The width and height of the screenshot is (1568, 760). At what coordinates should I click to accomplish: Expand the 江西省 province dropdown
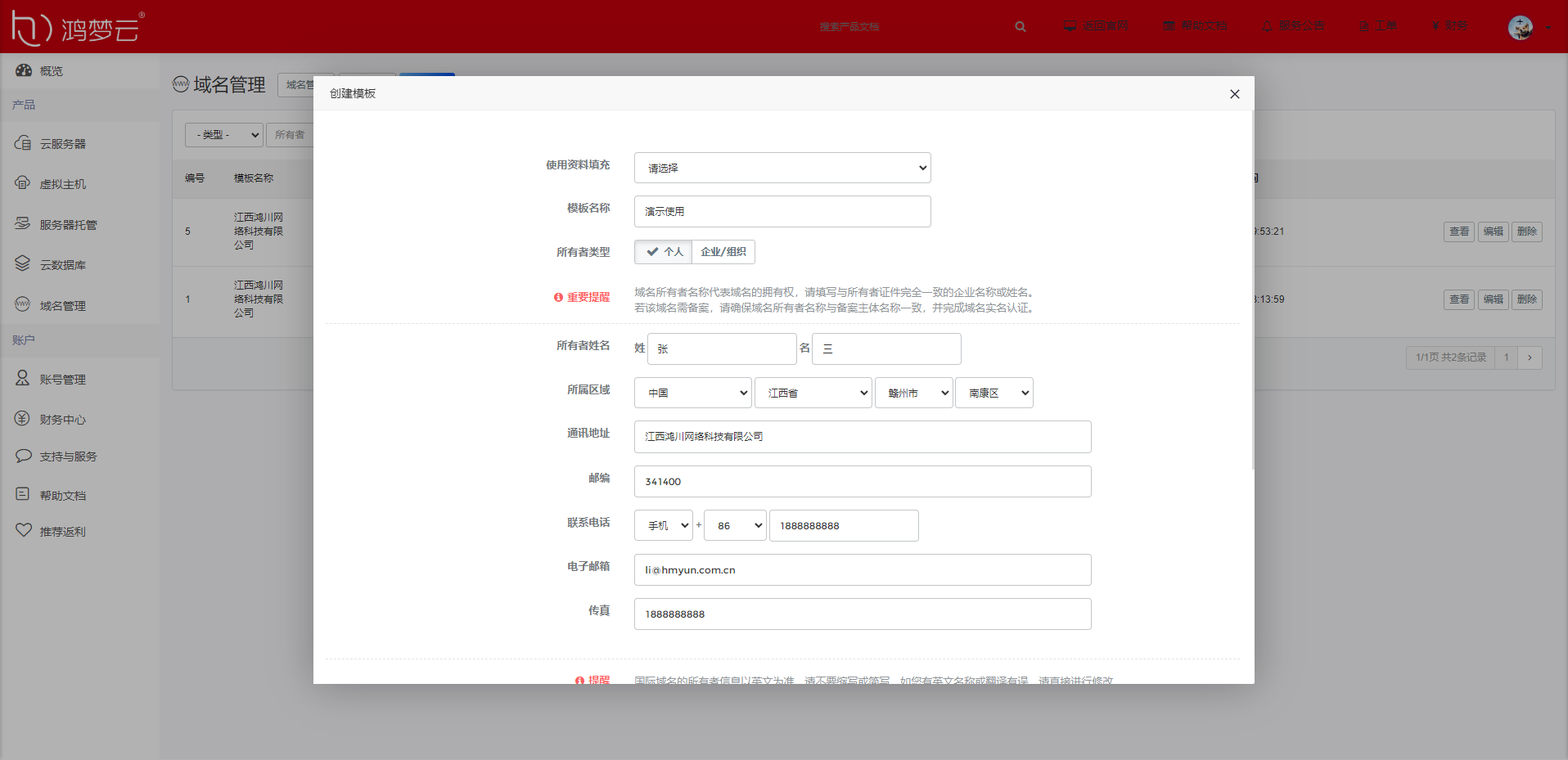tap(813, 393)
